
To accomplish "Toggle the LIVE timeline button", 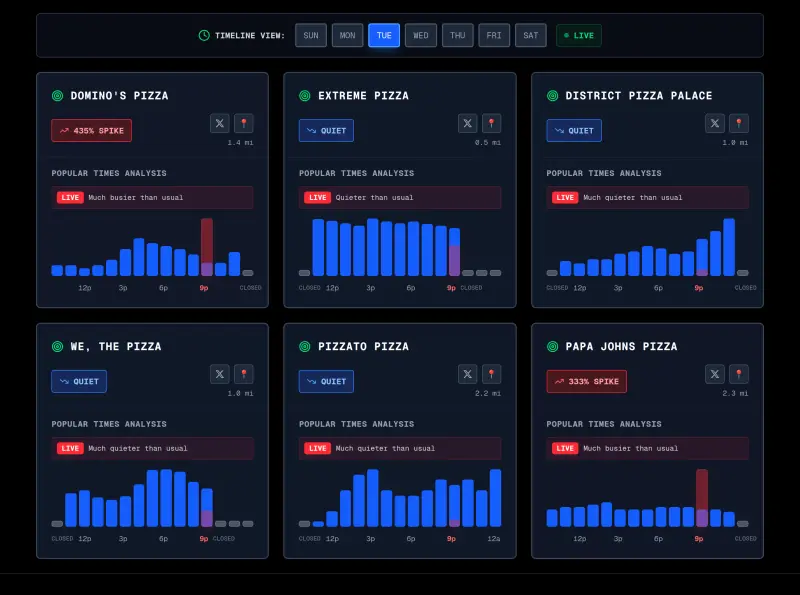I will click(x=579, y=36).
